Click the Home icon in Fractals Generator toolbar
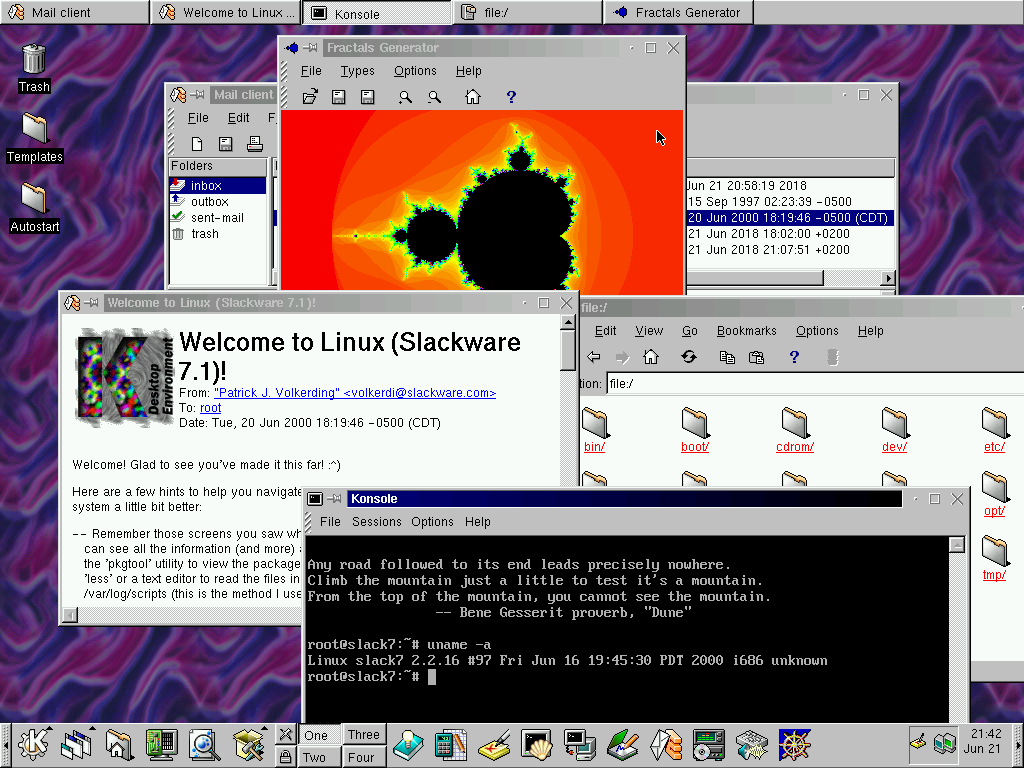This screenshot has height=768, width=1024. (472, 97)
